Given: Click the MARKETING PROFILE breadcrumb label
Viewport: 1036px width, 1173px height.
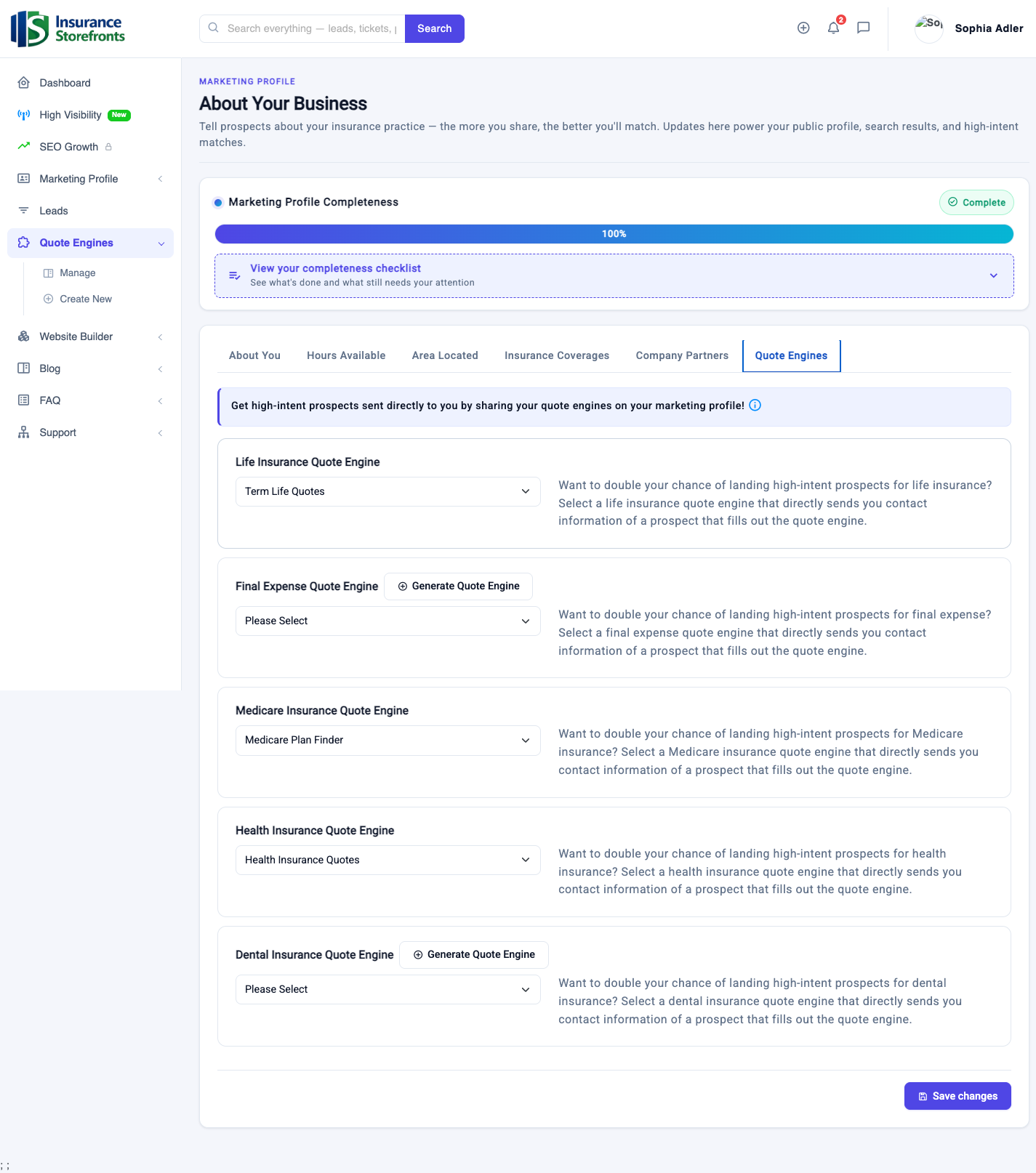Looking at the screenshot, I should tap(247, 81).
